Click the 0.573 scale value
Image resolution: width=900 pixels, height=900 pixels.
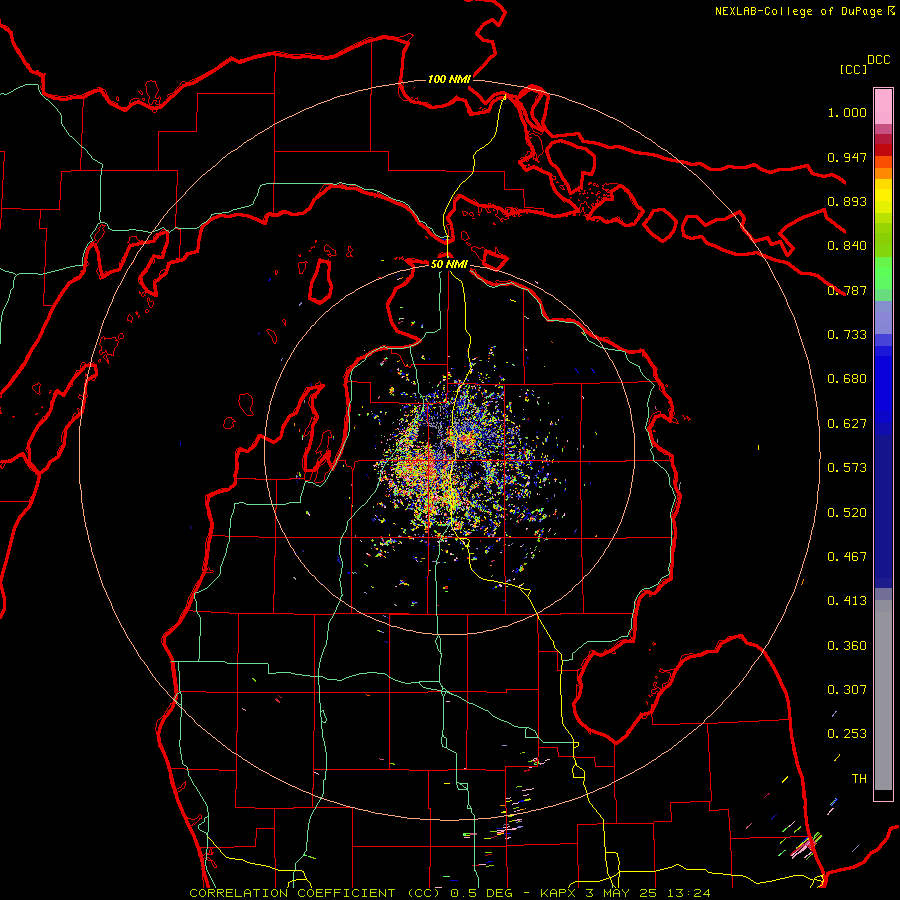[847, 468]
